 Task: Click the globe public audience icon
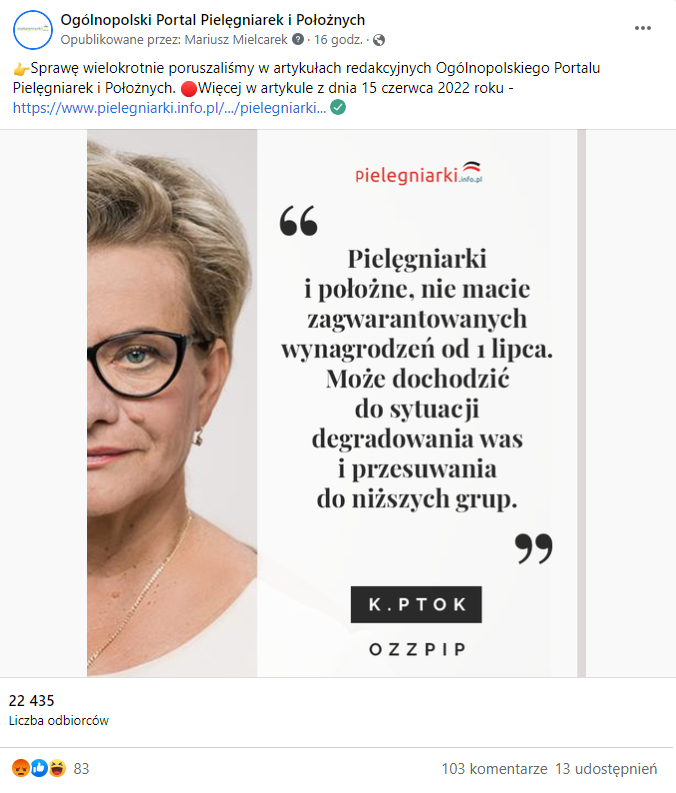(379, 40)
